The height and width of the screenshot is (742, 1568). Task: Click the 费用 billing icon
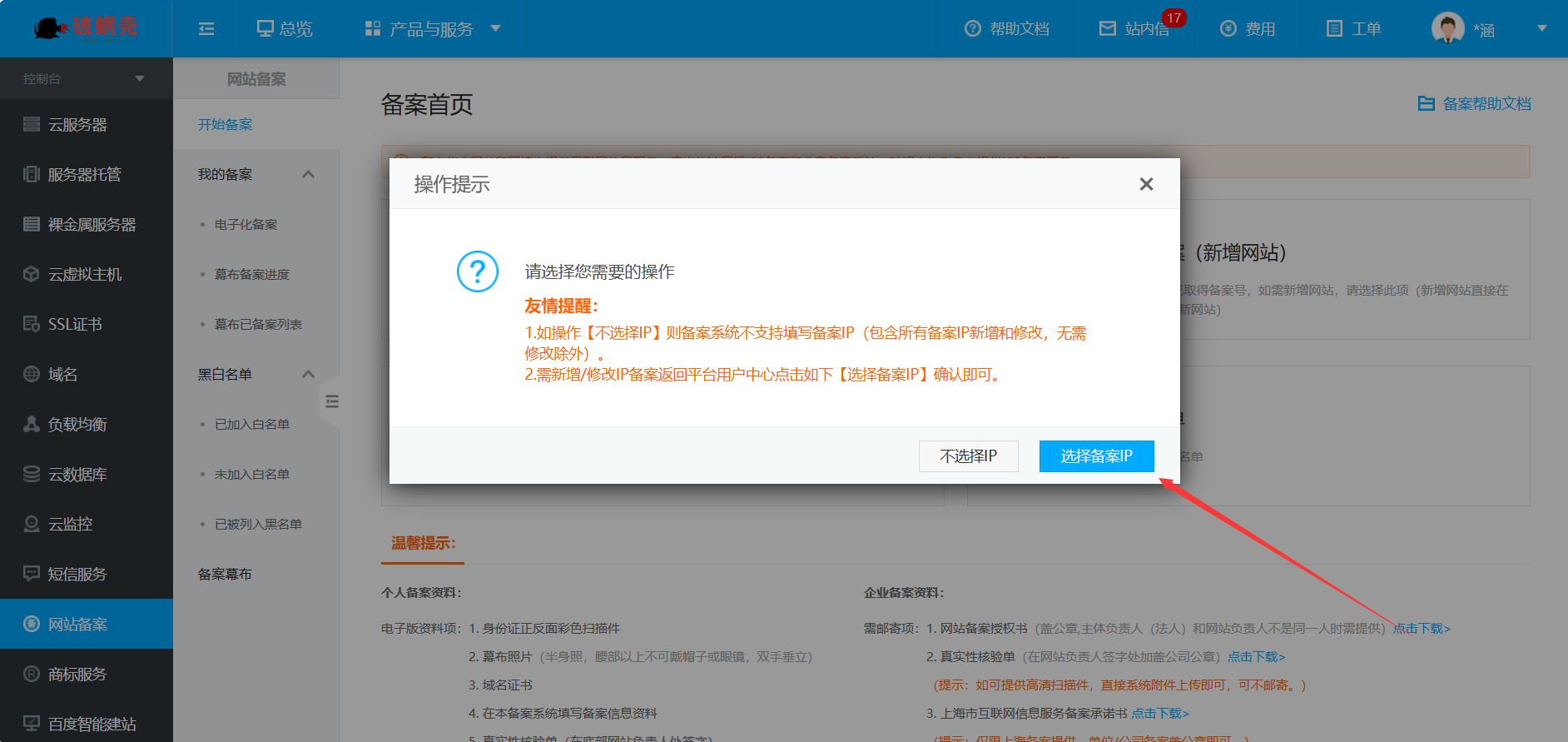[x=1228, y=29]
